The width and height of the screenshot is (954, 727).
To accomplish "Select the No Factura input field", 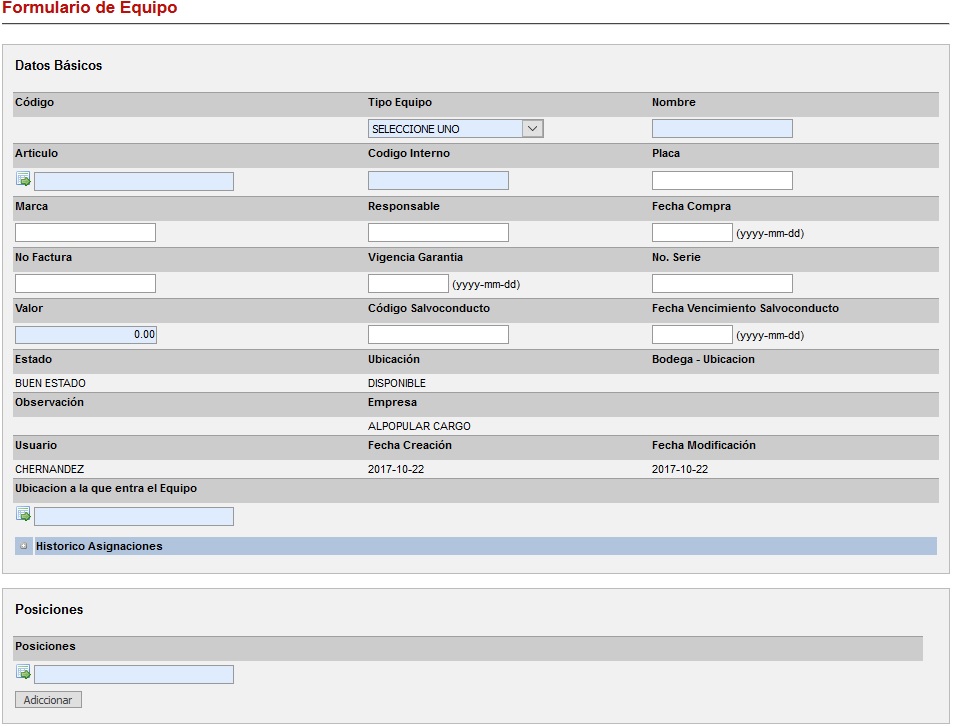I will pos(85,284).
